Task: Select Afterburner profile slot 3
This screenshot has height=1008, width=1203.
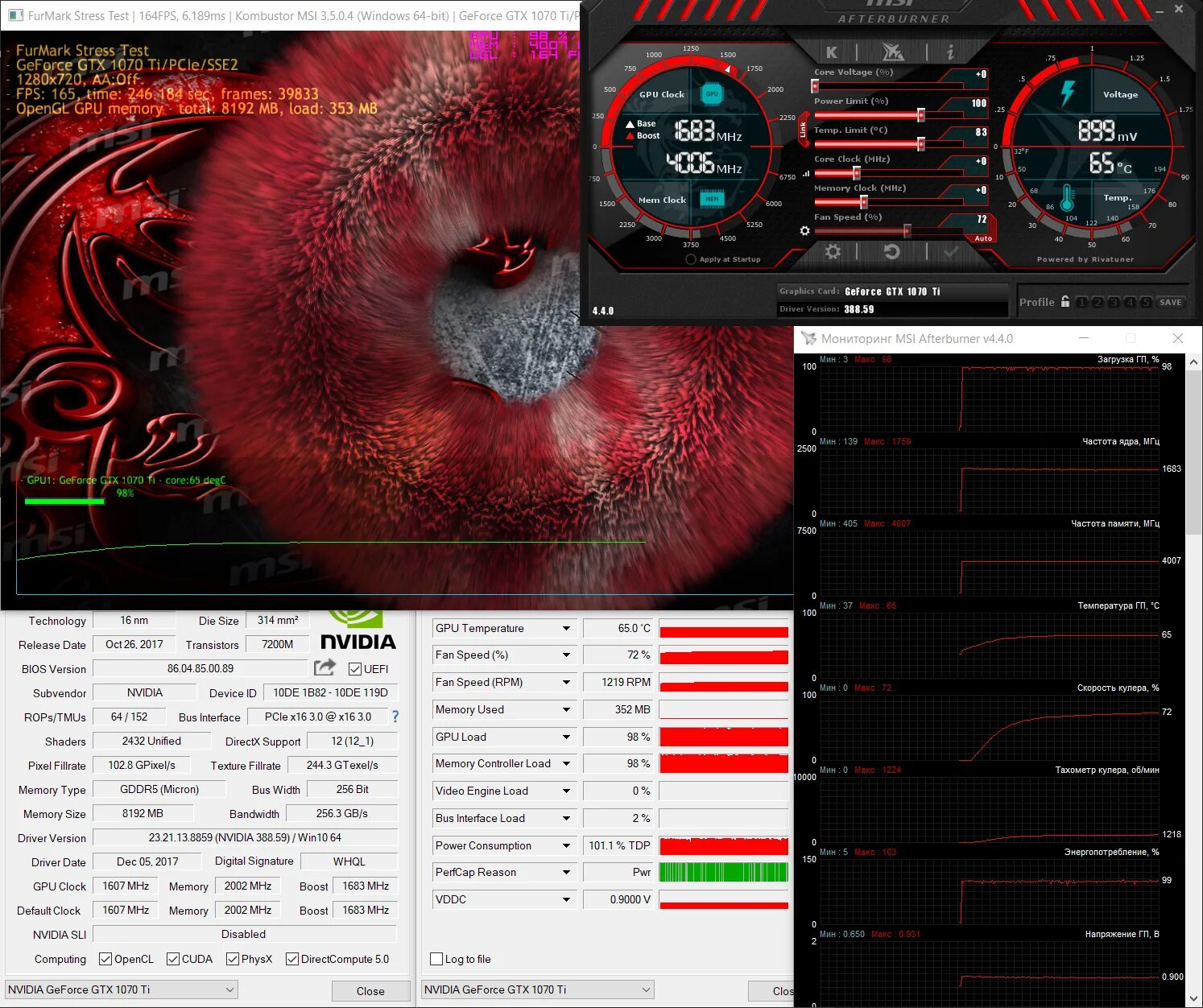Action: [1114, 302]
